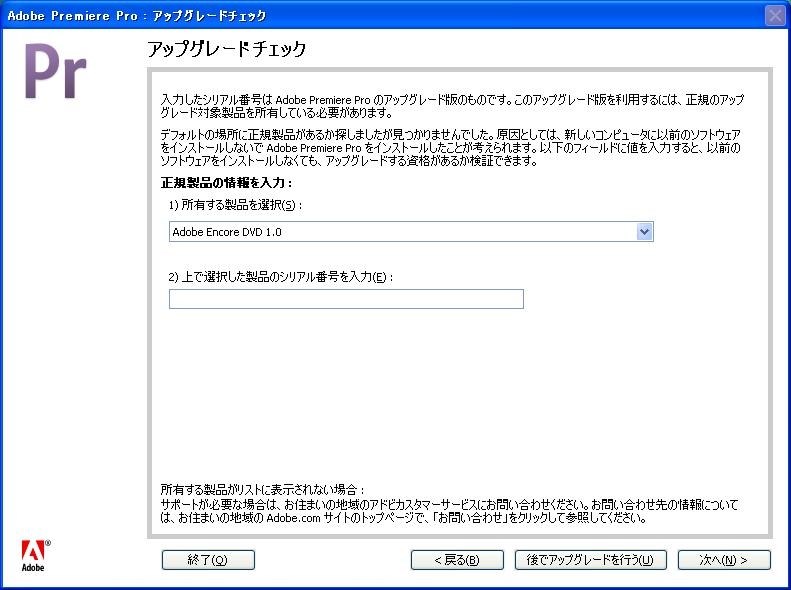
Task: Click the 終了(Q) quit button
Action: 208,560
